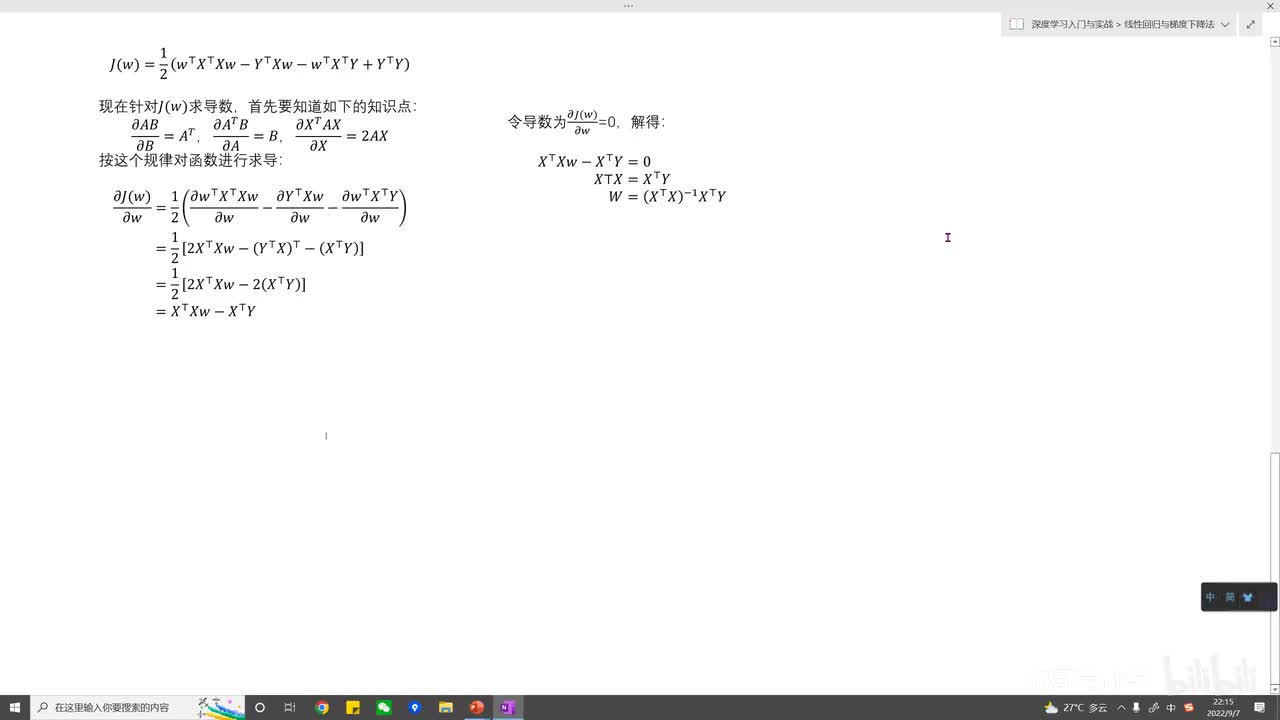
Task: Open File Explorer from taskbar
Action: tap(446, 707)
